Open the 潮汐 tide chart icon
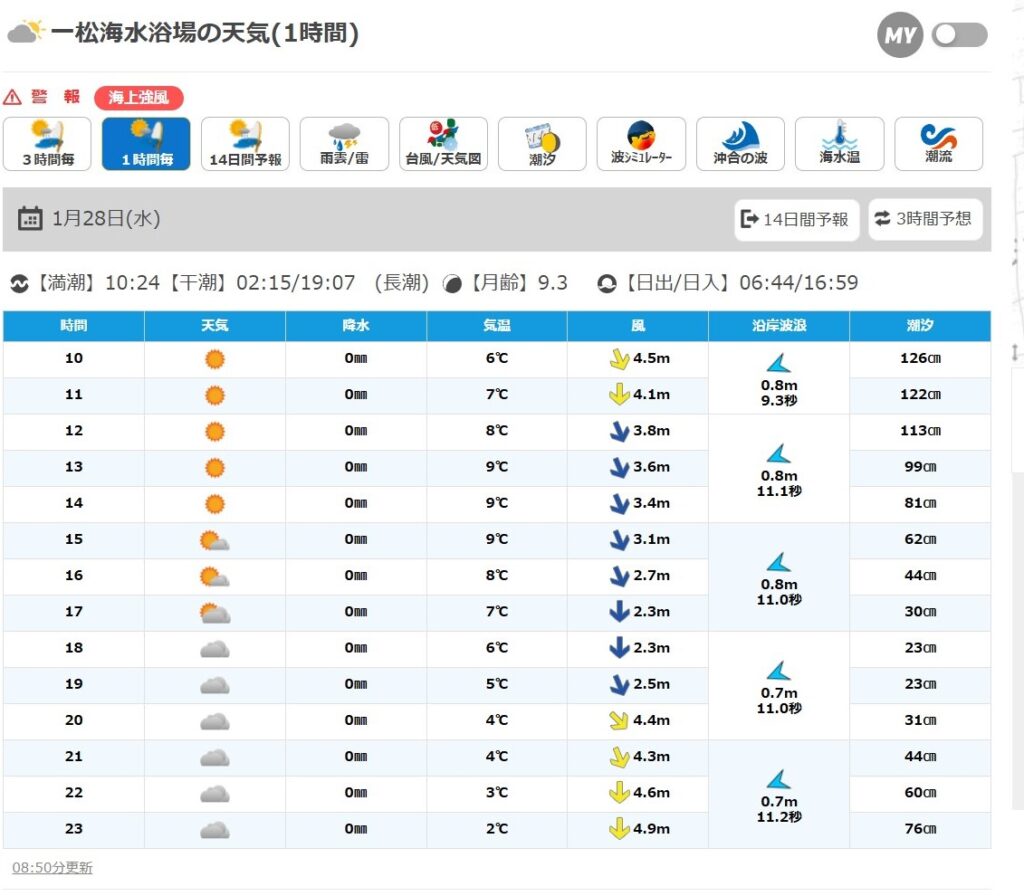 tap(542, 144)
